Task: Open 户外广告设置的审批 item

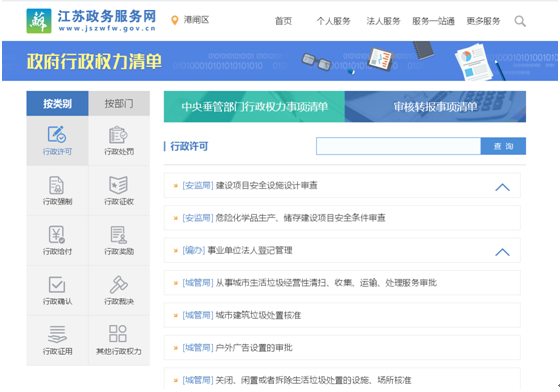Action: pos(254,348)
